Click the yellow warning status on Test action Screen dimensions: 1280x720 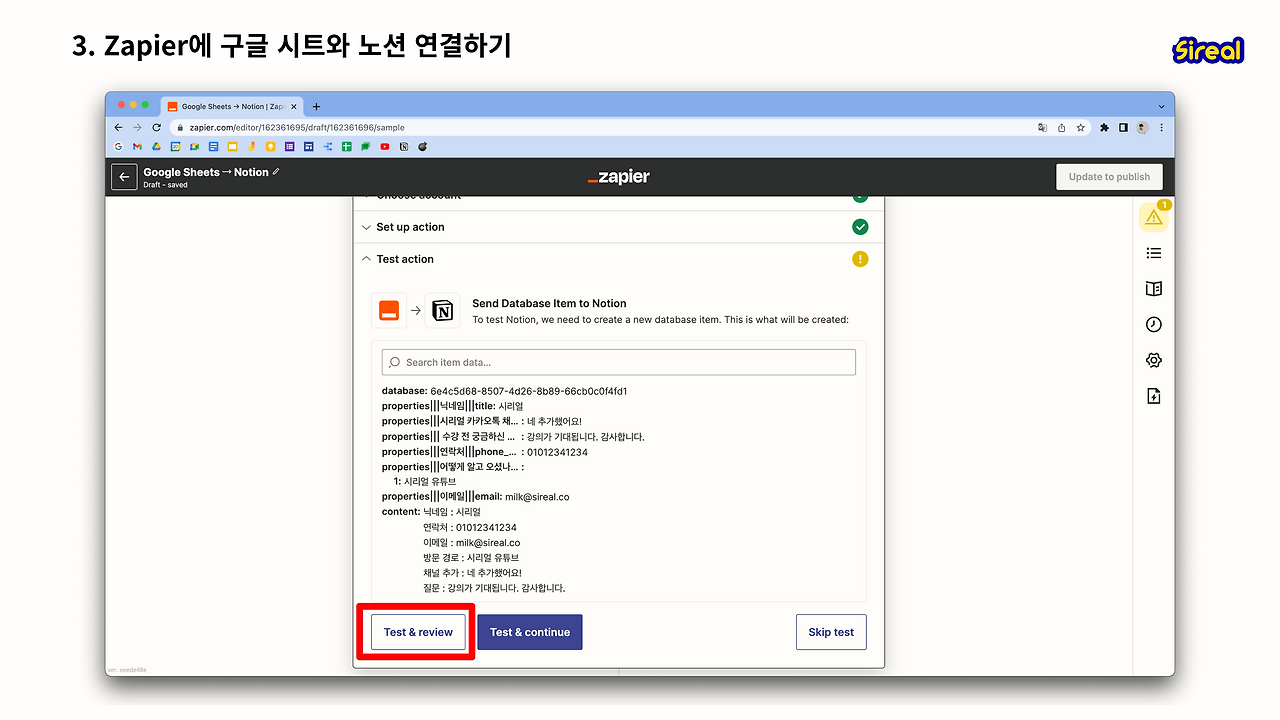tap(860, 259)
